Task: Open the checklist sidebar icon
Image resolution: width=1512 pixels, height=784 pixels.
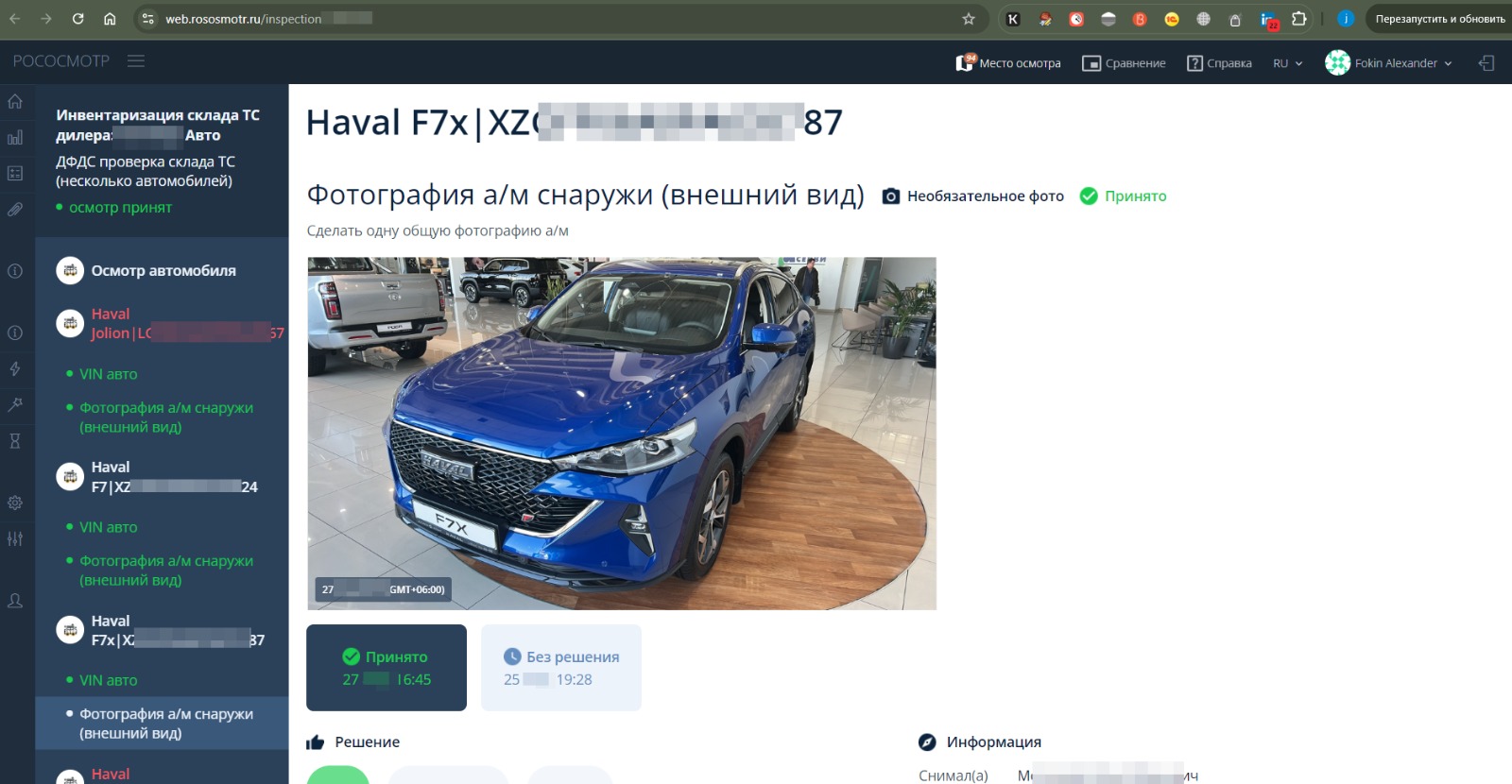Action: click(15, 173)
